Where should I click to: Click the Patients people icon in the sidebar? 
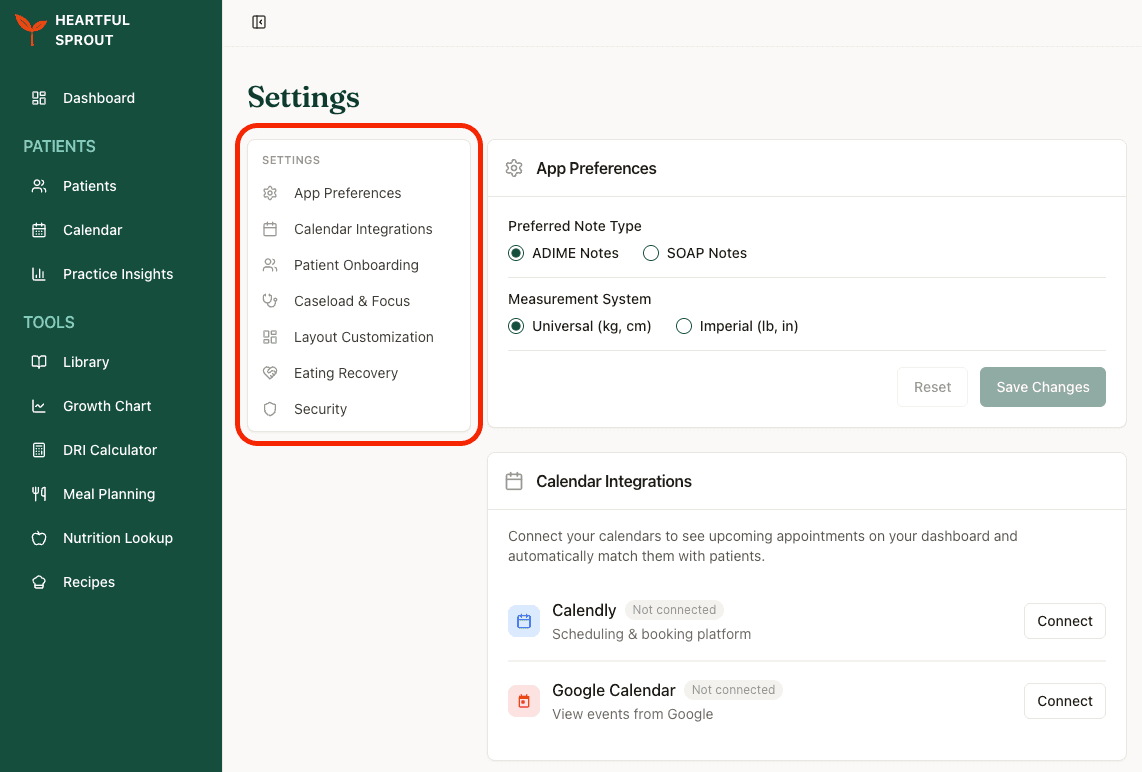(39, 186)
